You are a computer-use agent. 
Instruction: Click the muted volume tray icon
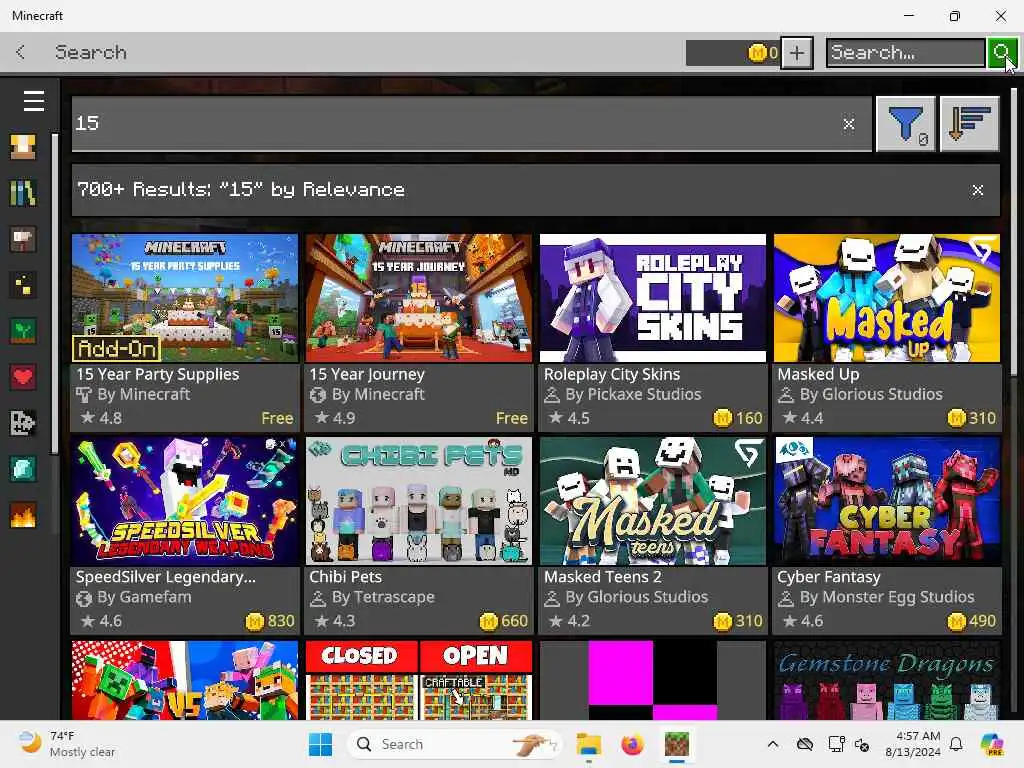pyautogui.click(x=862, y=744)
